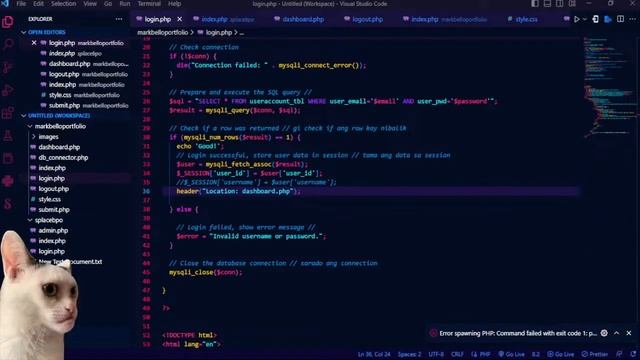Collapse the splacebpo folder
Screen dimensions: 640x360
tap(49, 220)
